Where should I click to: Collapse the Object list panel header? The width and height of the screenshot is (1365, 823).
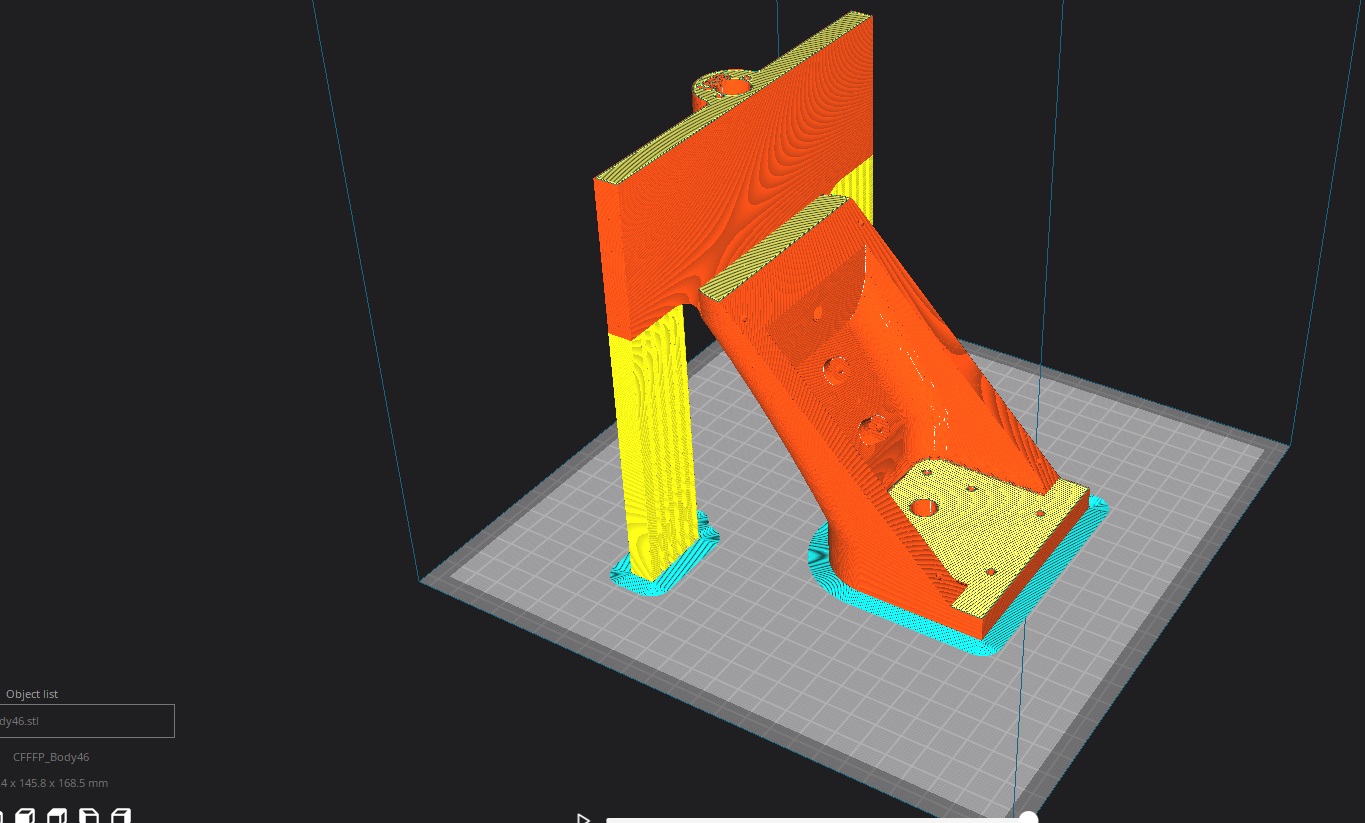click(x=32, y=694)
